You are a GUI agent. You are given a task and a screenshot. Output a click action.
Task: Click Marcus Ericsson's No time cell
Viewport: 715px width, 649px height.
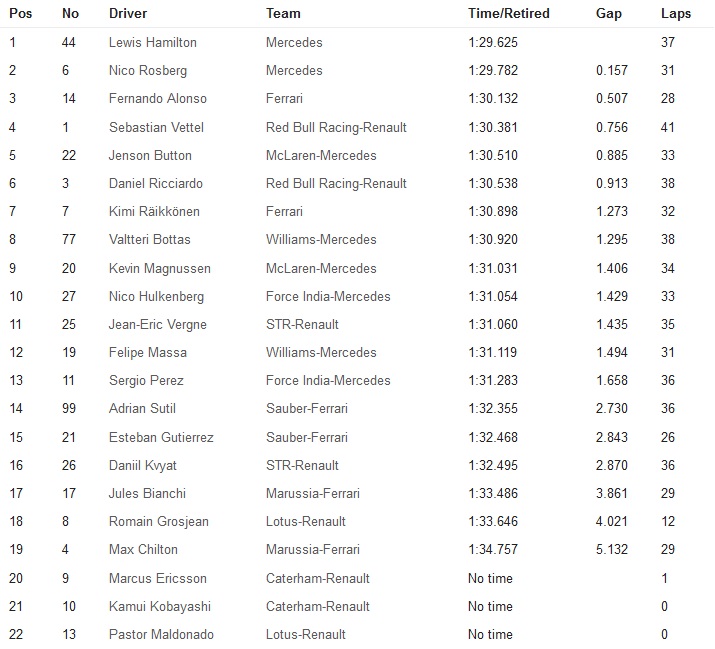click(x=490, y=578)
